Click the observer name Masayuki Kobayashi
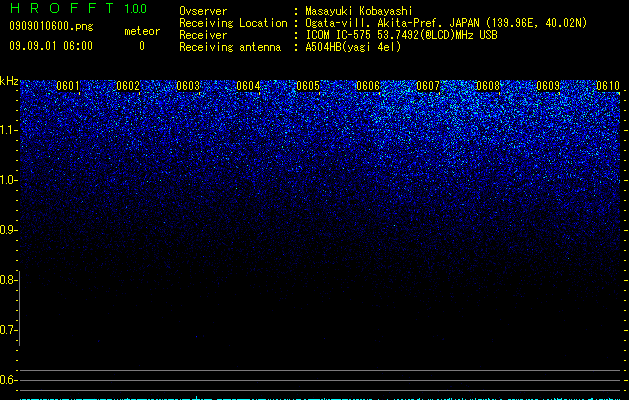 [359, 11]
